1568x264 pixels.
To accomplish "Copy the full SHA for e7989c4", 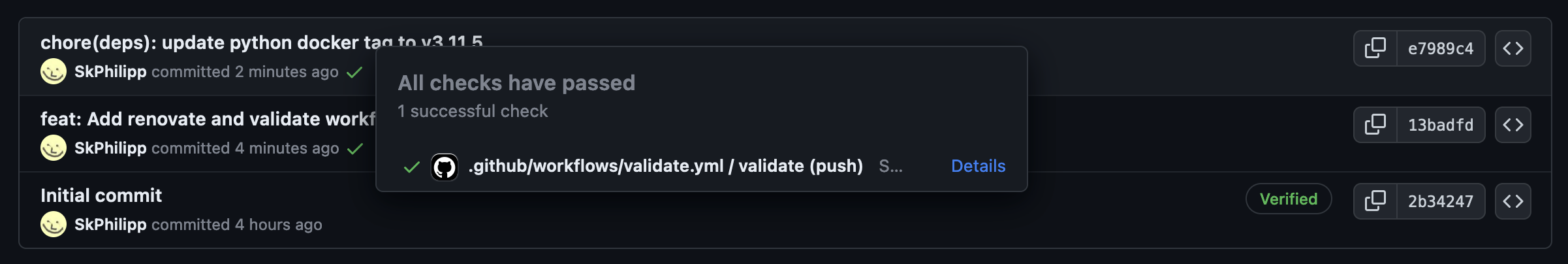I will (1375, 48).
